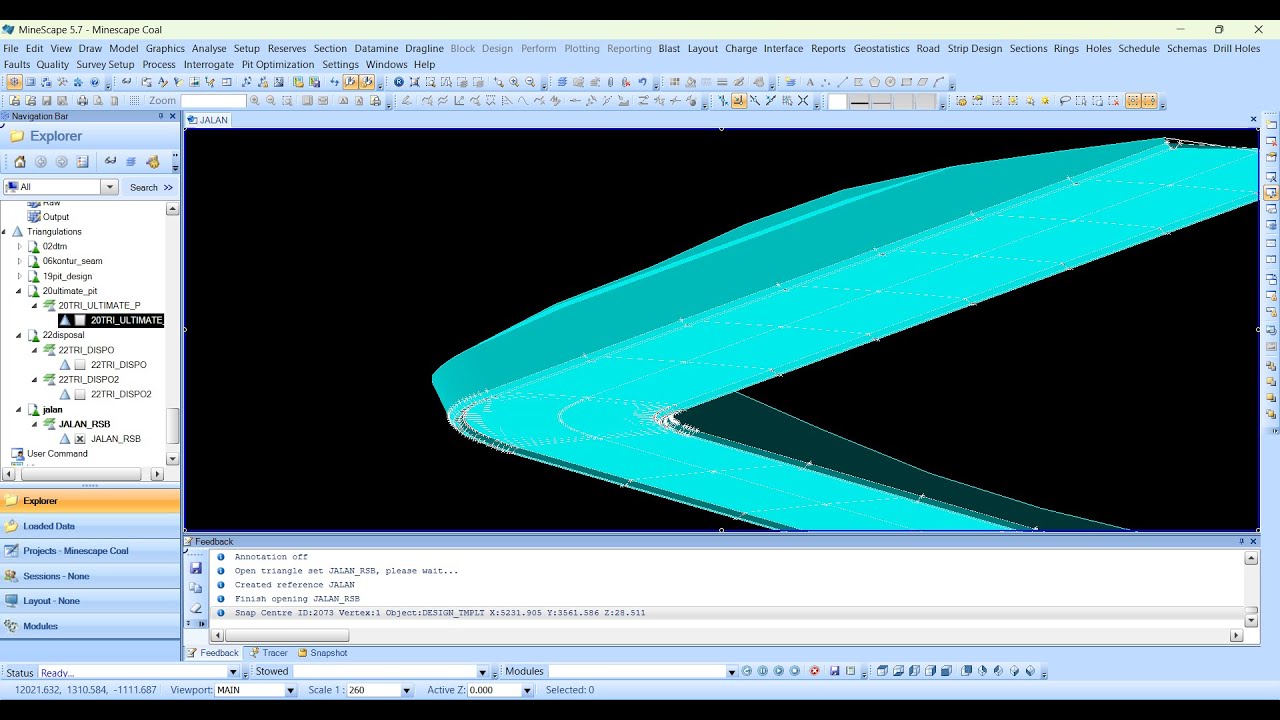Select the JALAN document tab
Image resolution: width=1280 pixels, height=720 pixels.
point(208,120)
